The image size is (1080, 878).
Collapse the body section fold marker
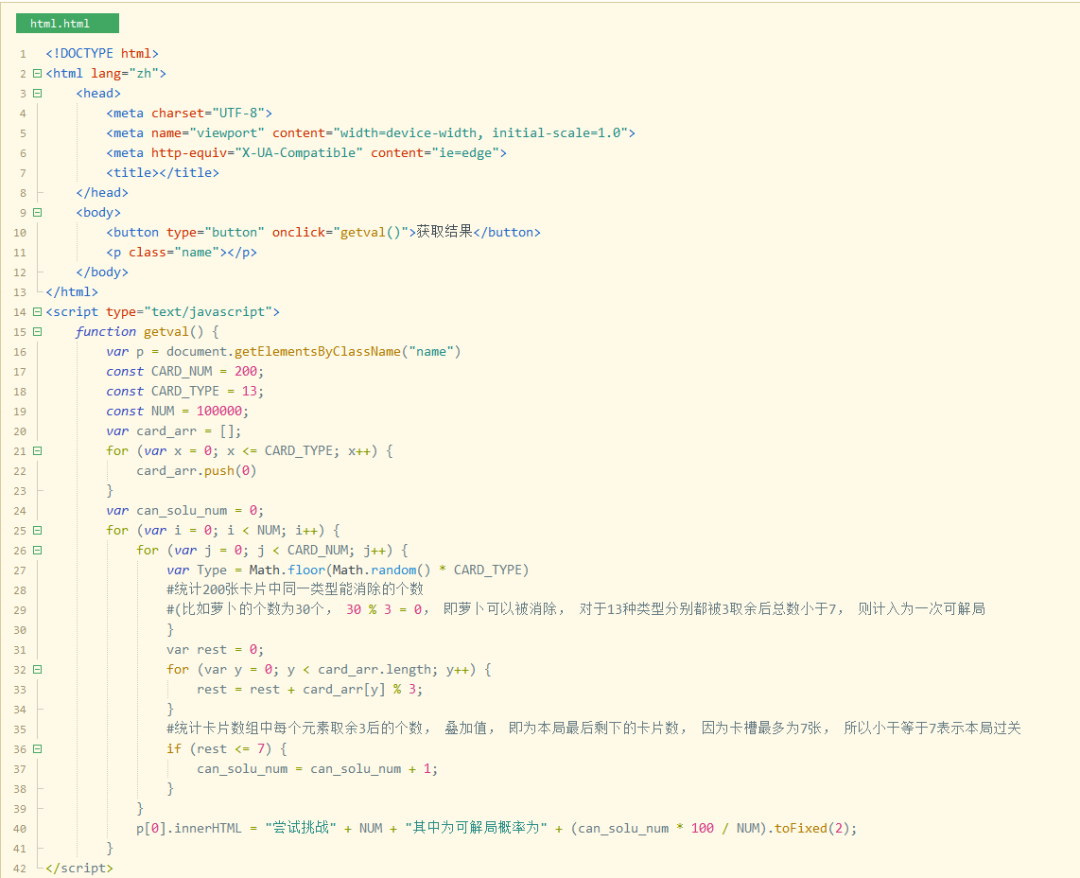tap(37, 212)
